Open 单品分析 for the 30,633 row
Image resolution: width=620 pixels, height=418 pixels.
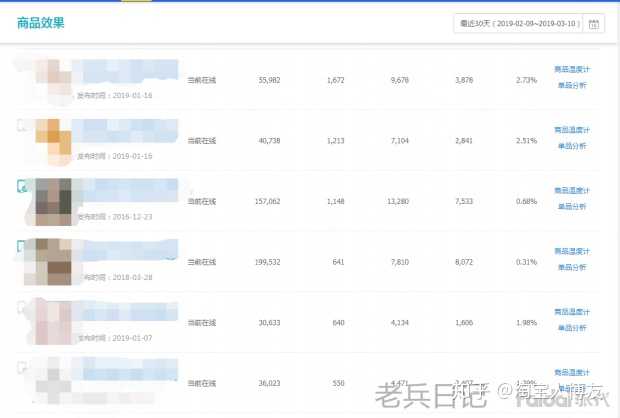click(570, 327)
